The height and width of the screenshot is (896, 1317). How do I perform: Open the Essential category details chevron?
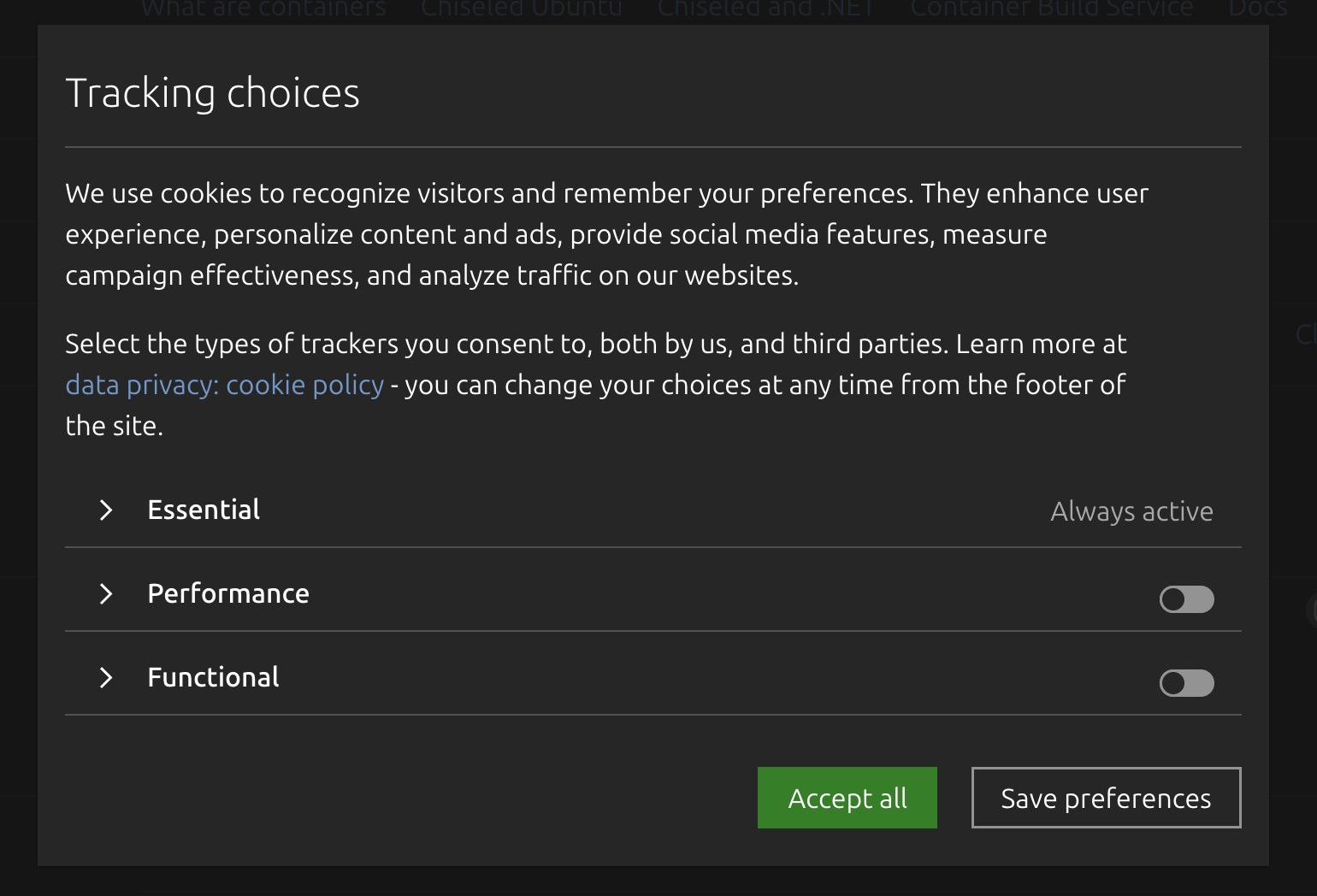coord(106,510)
